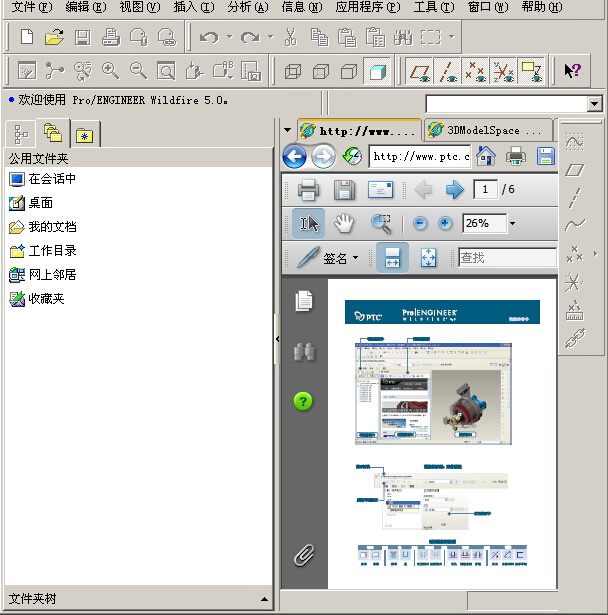Click the Zoom In magnifier icon
The width and height of the screenshot is (608, 615).
point(110,71)
